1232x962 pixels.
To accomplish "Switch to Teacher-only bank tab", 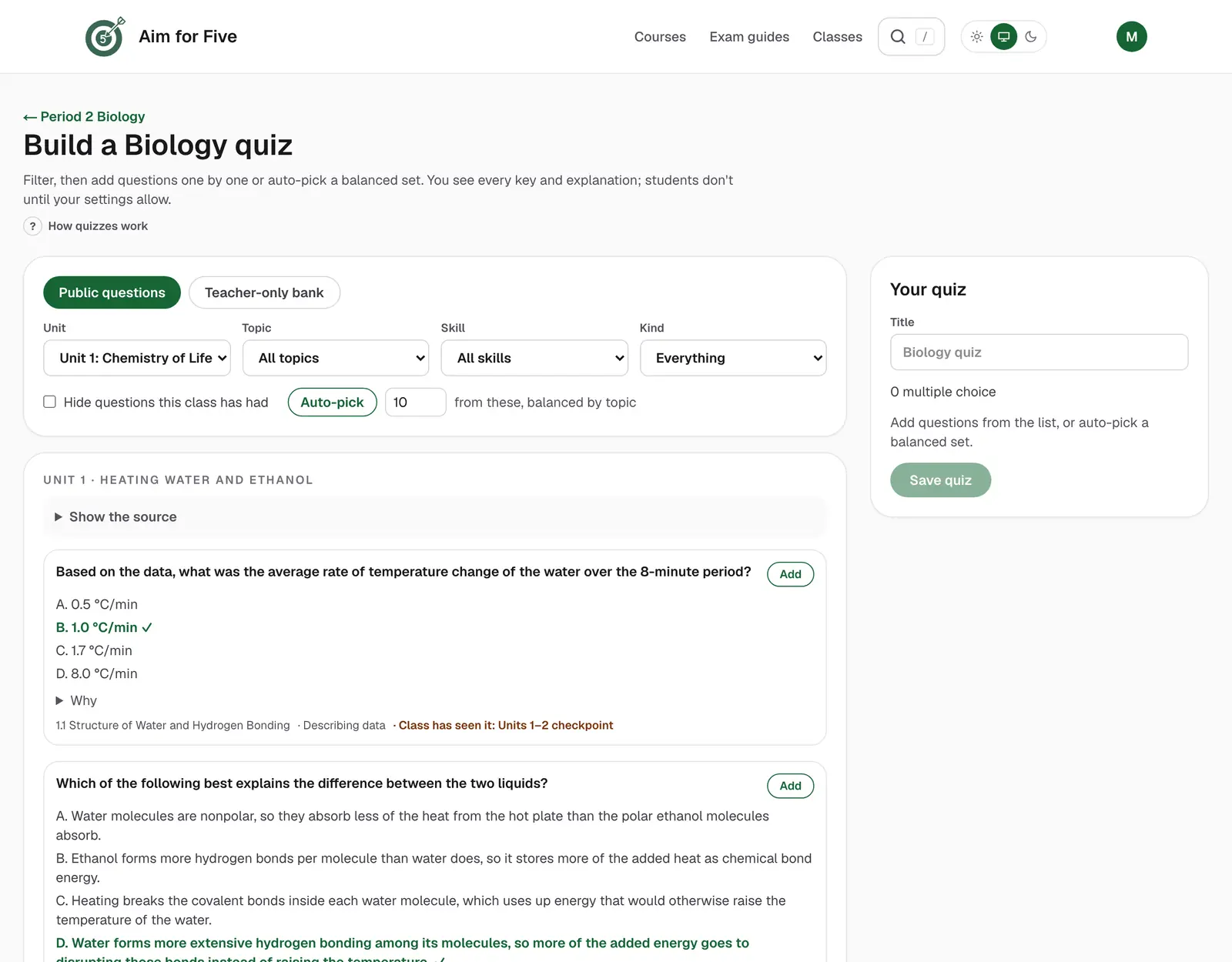I will click(x=264, y=292).
